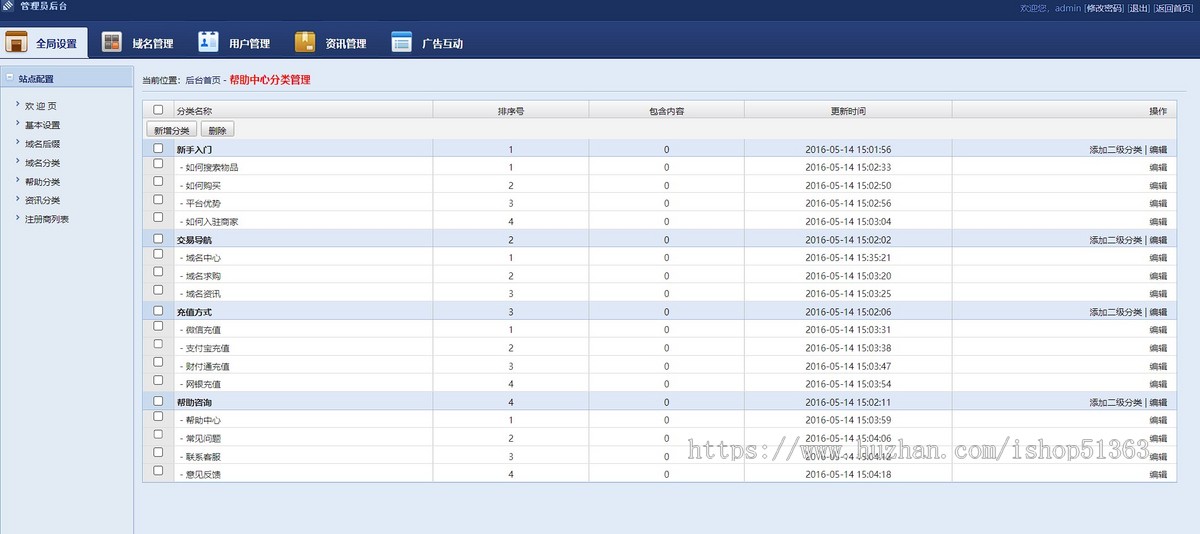
Task: Check the box for 如何入驻商家
Action: tap(158, 217)
